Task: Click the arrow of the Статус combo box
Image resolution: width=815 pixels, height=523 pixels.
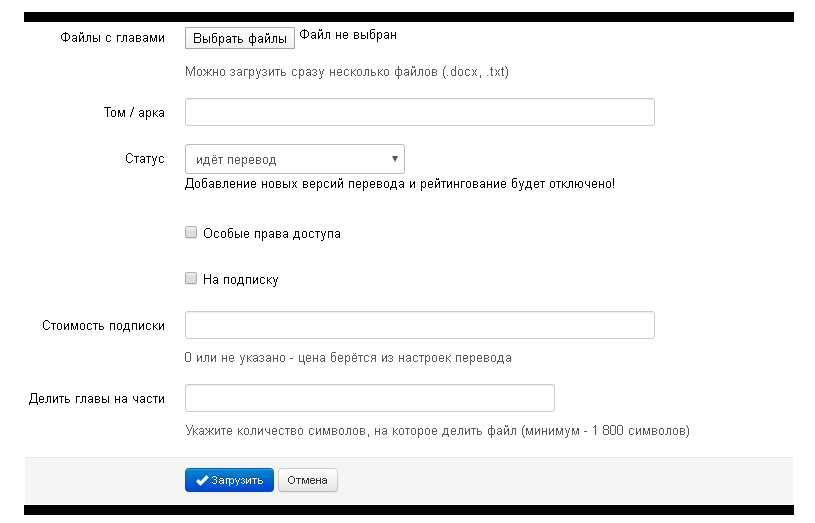Action: (395, 159)
